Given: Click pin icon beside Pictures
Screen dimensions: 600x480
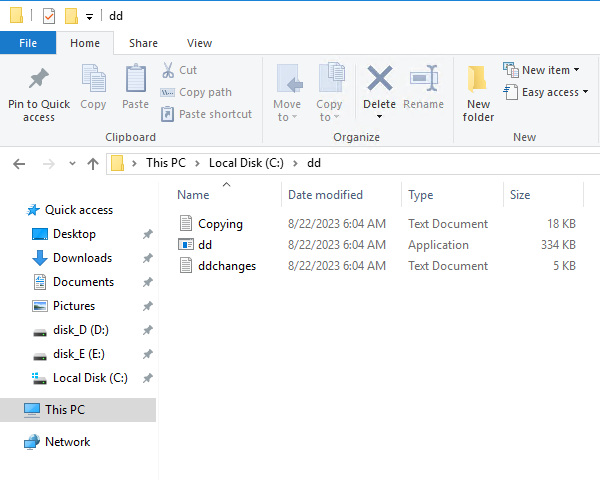Looking at the screenshot, I should coord(148,306).
